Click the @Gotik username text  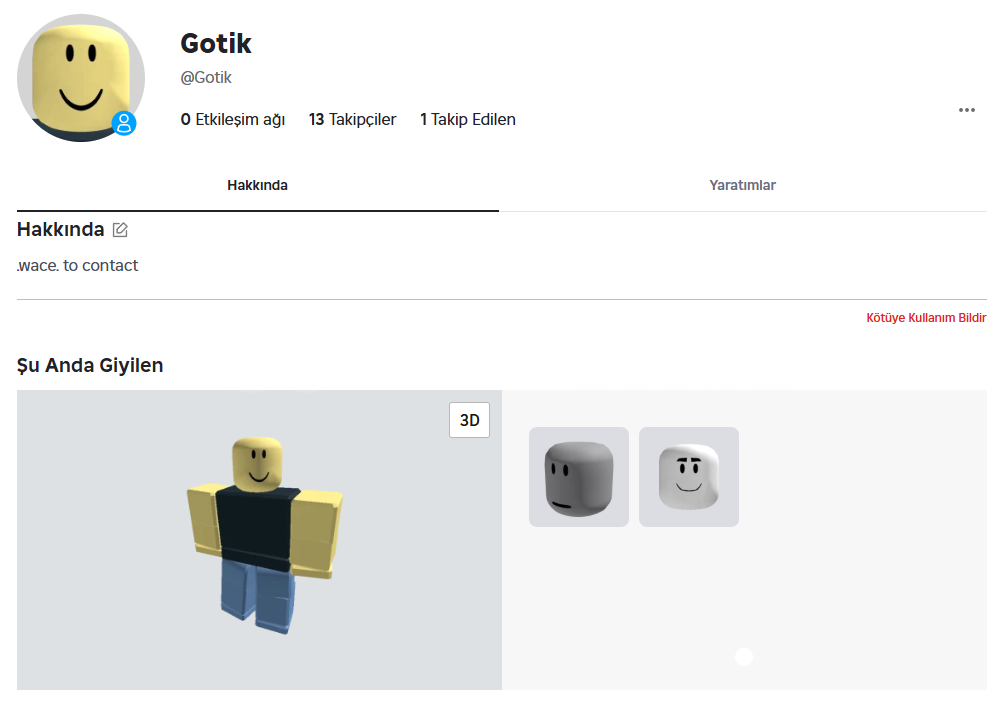(x=206, y=78)
